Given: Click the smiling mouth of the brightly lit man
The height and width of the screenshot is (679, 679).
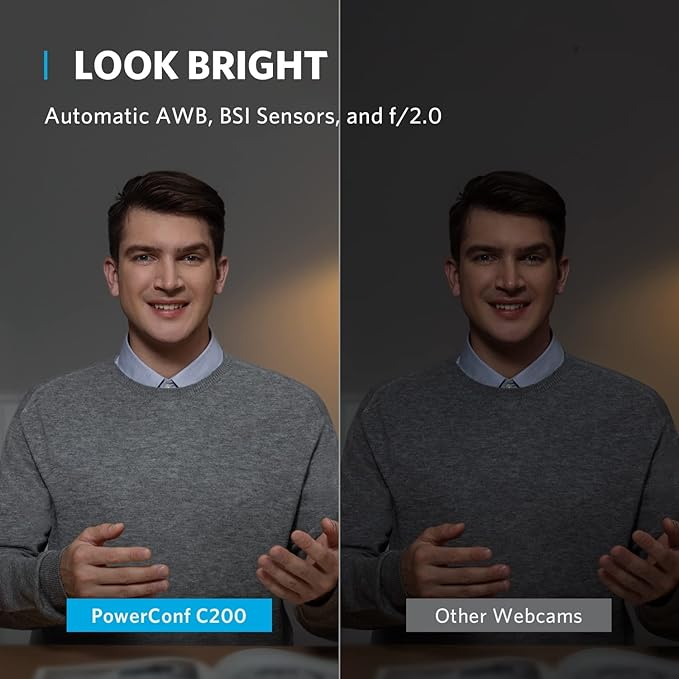Looking at the screenshot, I should [168, 307].
